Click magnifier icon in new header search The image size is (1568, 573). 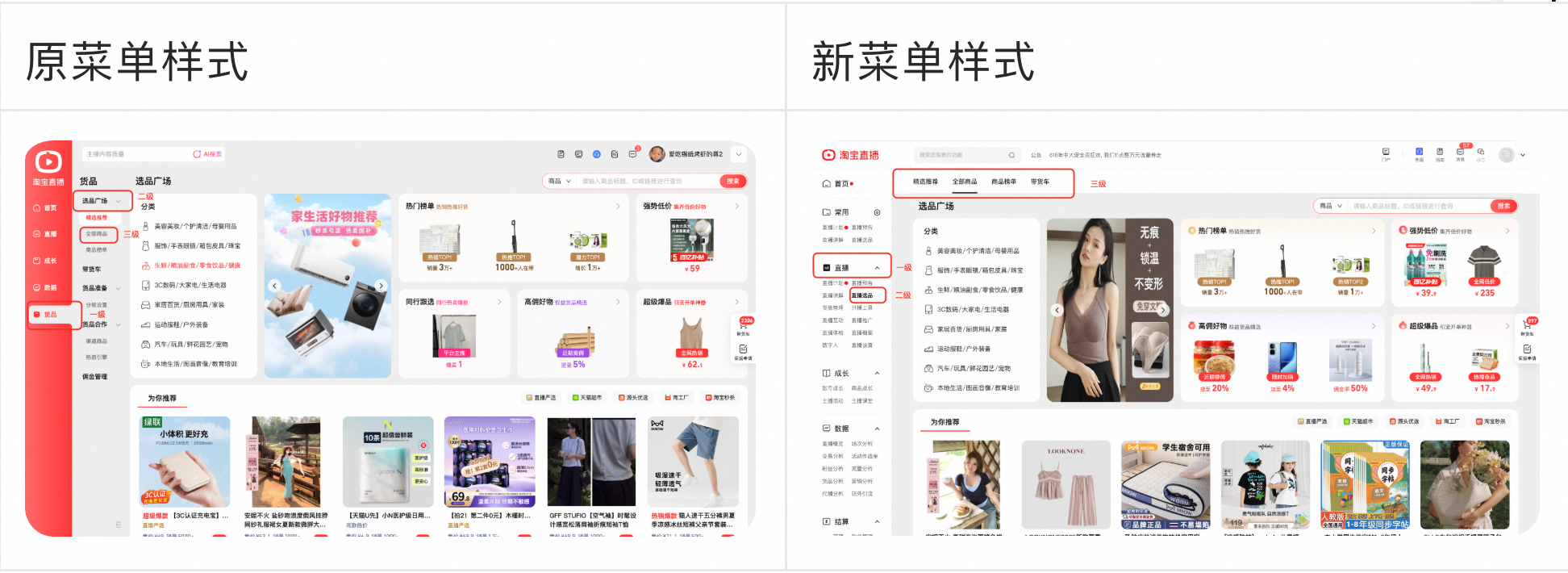pyautogui.click(x=1011, y=155)
